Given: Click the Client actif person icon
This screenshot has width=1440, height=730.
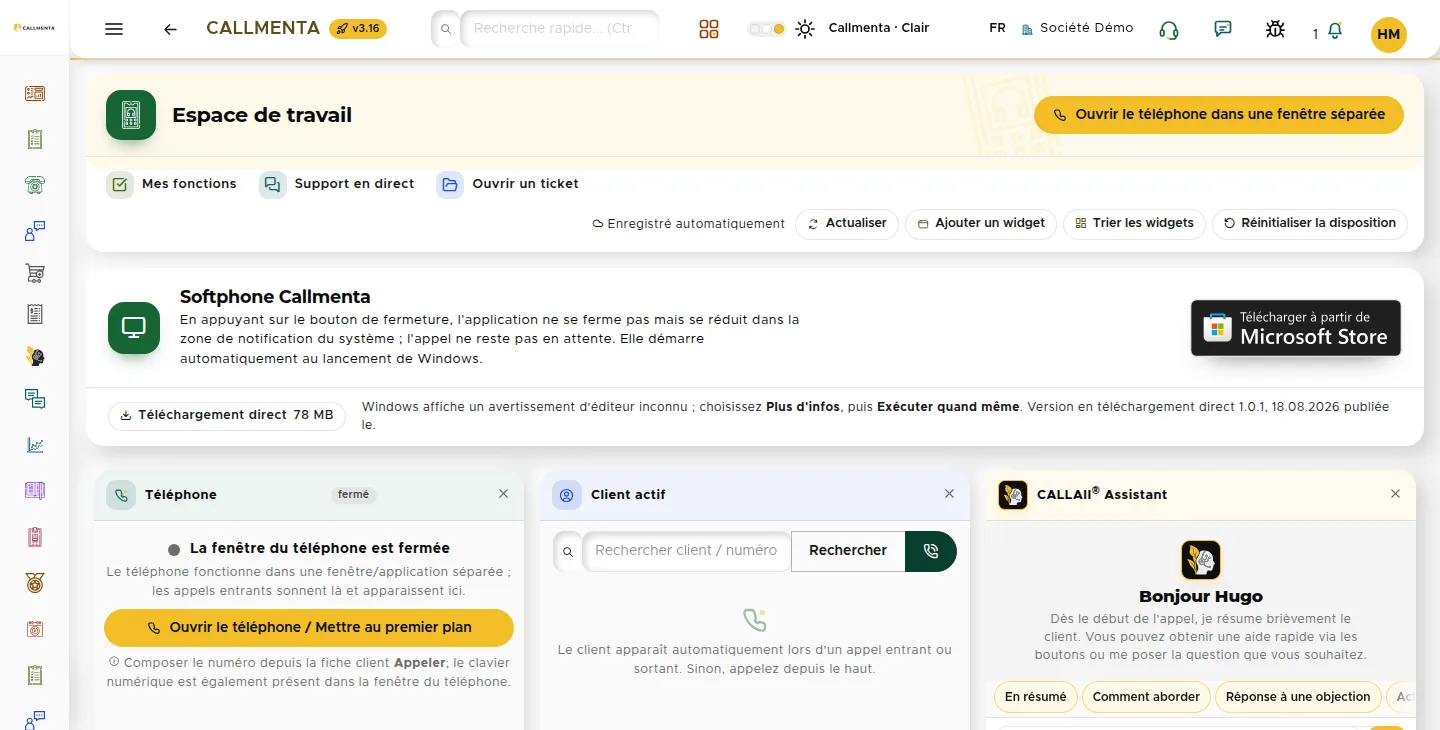Looking at the screenshot, I should tap(567, 495).
